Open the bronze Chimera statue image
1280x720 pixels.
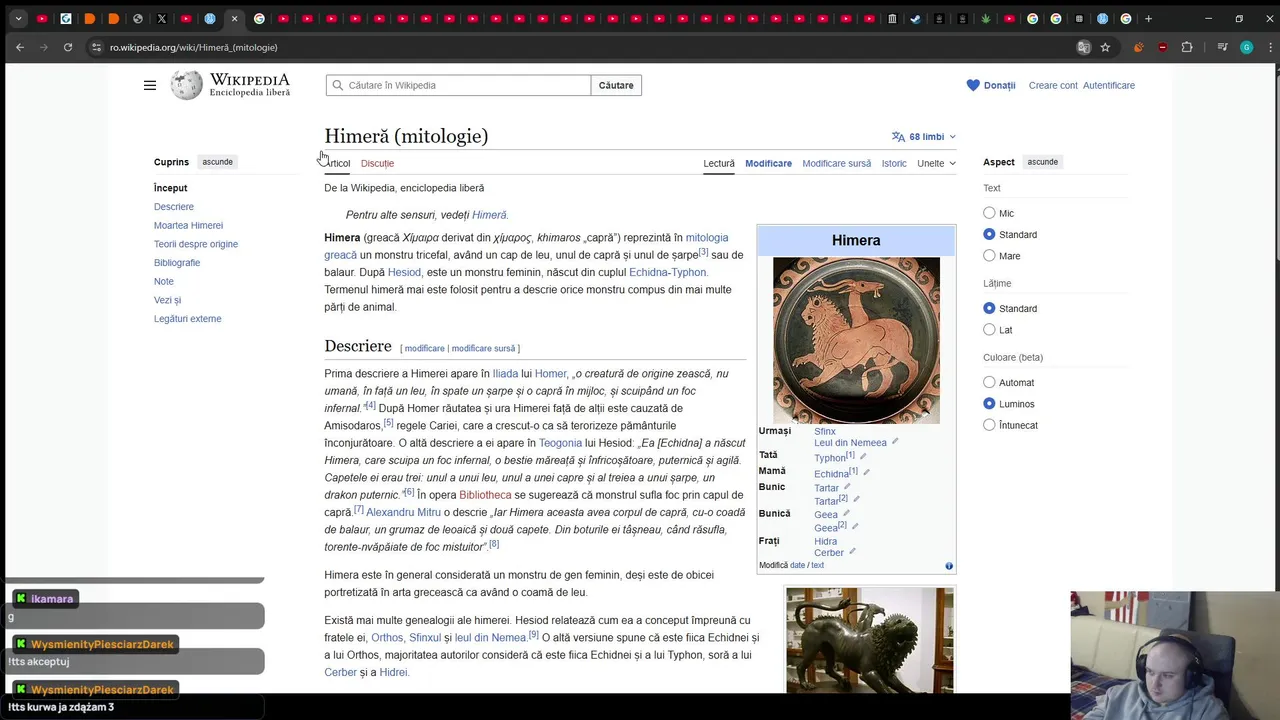[870, 640]
